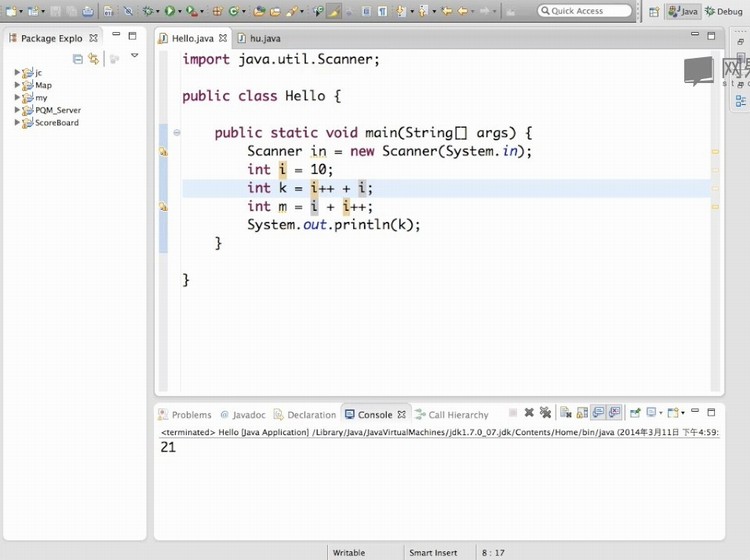Click the New file wizard icon

coord(11,11)
